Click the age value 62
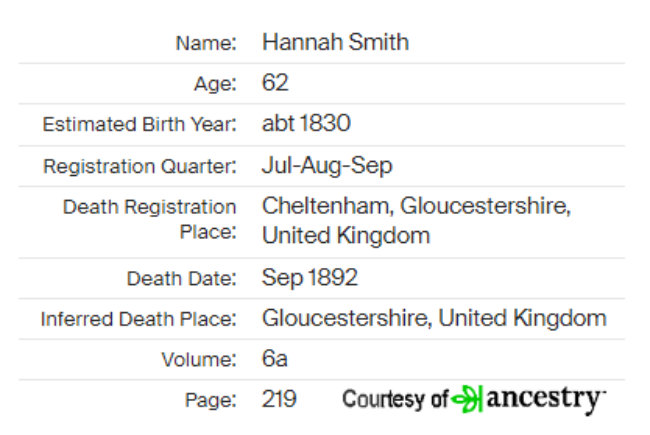The width and height of the screenshot is (650, 435). coord(275,83)
